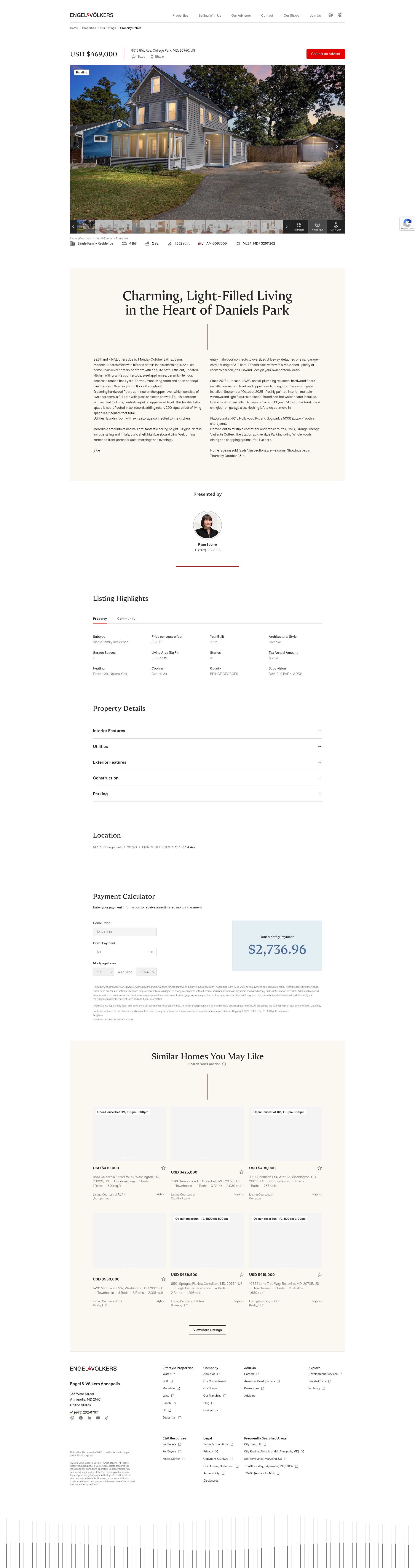Follow the Our Listings breadcrumb link
Viewport: 415px width, 1568px height.
(108, 28)
